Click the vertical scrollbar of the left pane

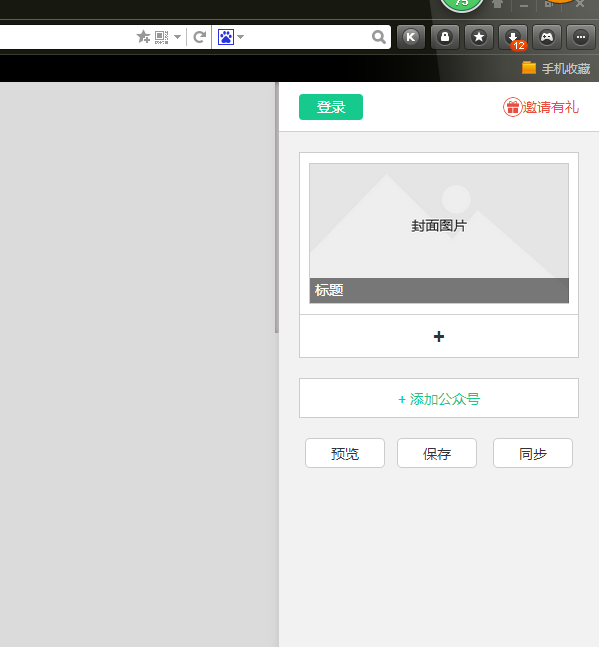click(x=277, y=207)
